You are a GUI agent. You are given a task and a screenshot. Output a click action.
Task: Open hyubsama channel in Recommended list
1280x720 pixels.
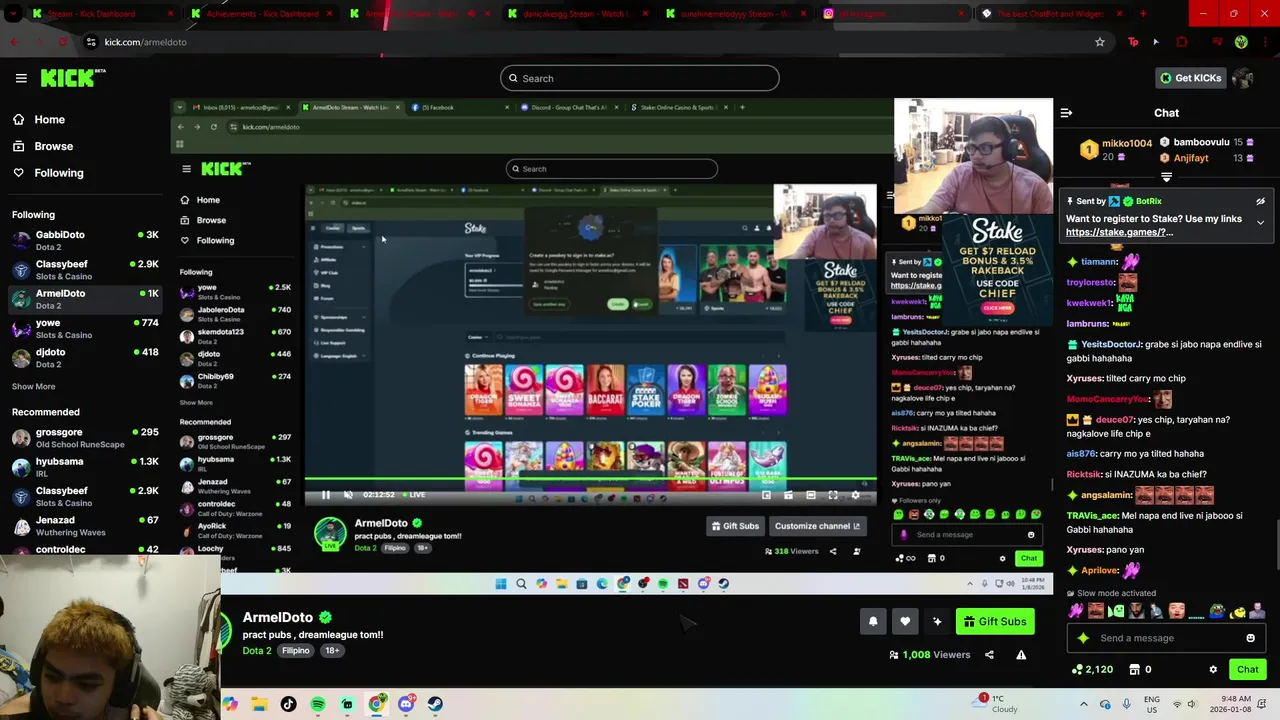[85, 467]
